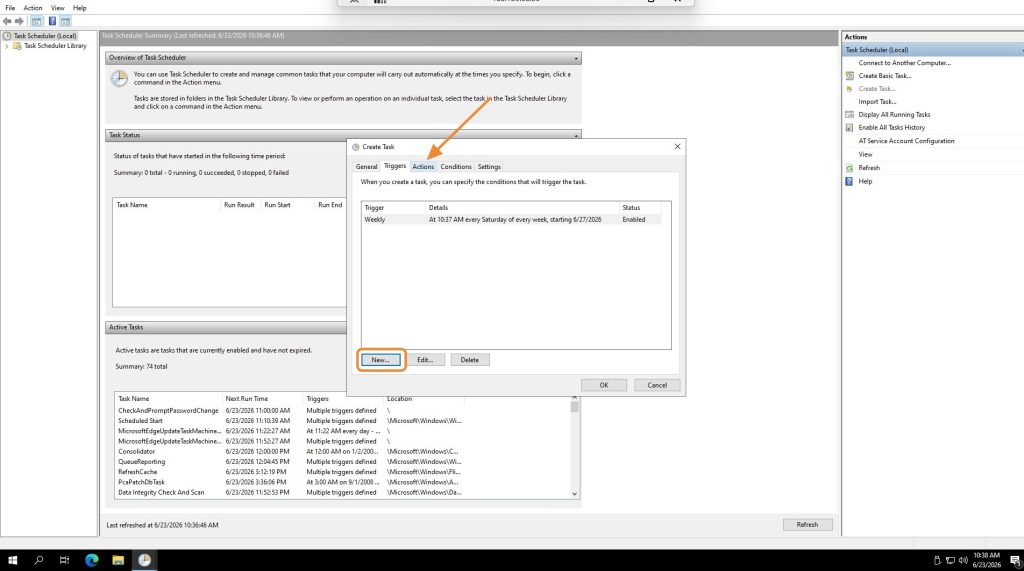Click Import Task... in Actions pane
The width and height of the screenshot is (1024, 571).
(x=877, y=102)
